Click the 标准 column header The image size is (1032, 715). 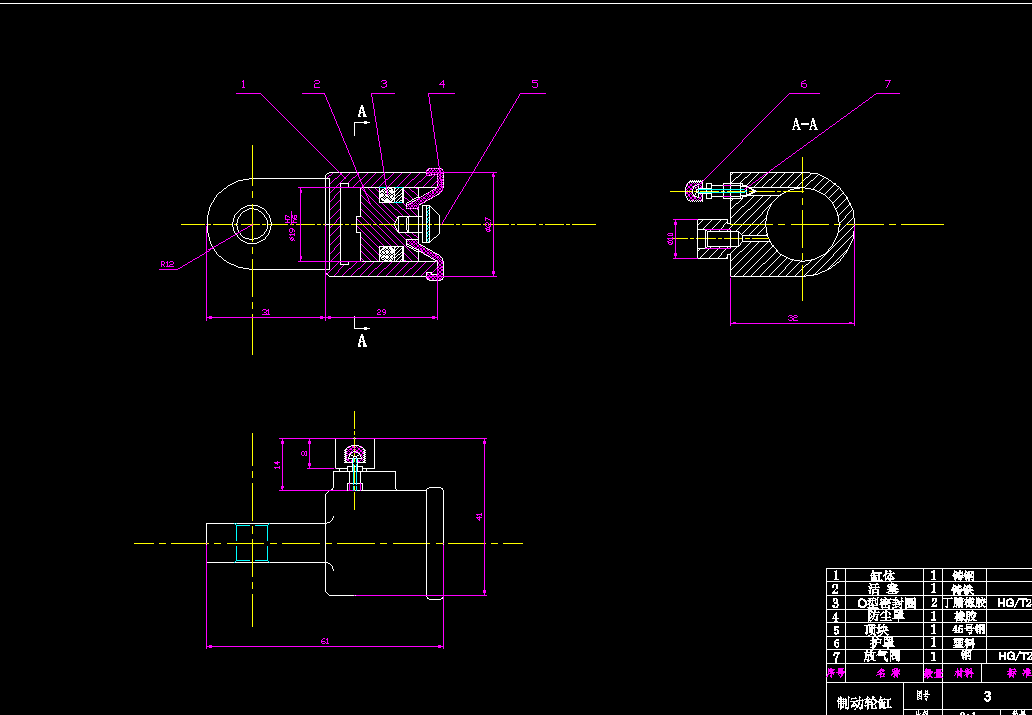pos(1007,673)
